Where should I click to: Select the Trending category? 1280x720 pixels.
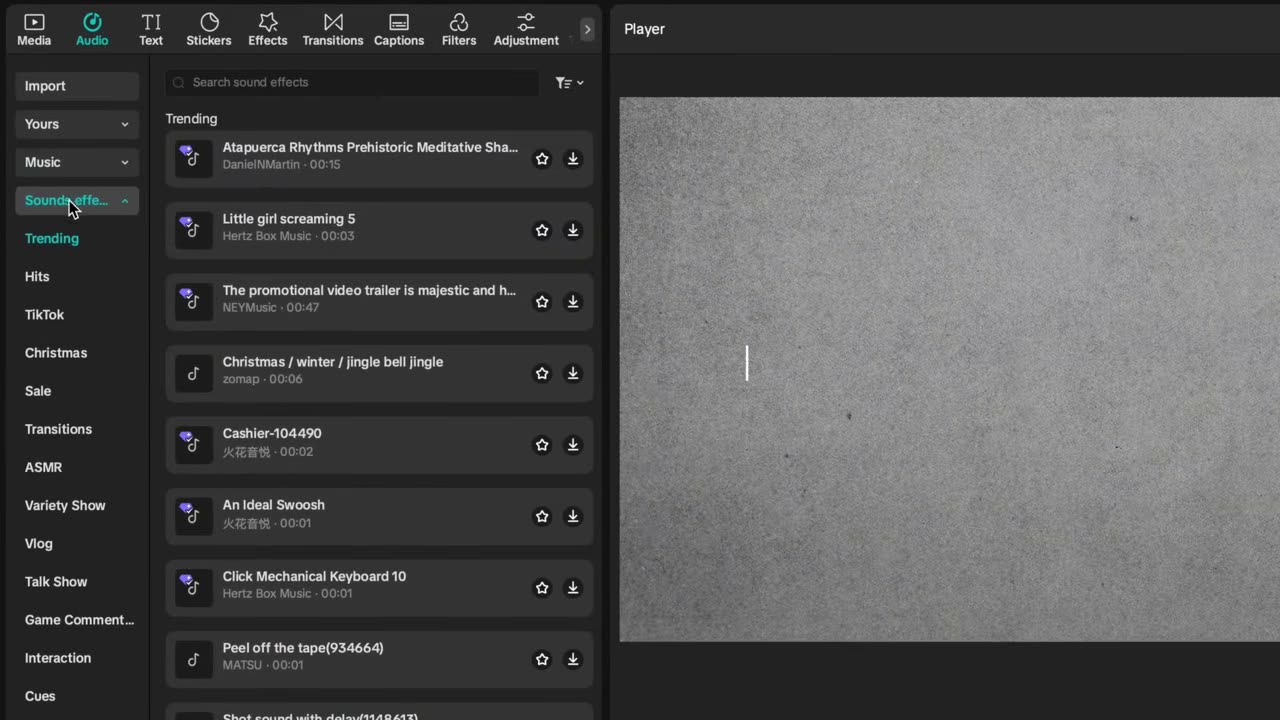pyautogui.click(x=52, y=238)
